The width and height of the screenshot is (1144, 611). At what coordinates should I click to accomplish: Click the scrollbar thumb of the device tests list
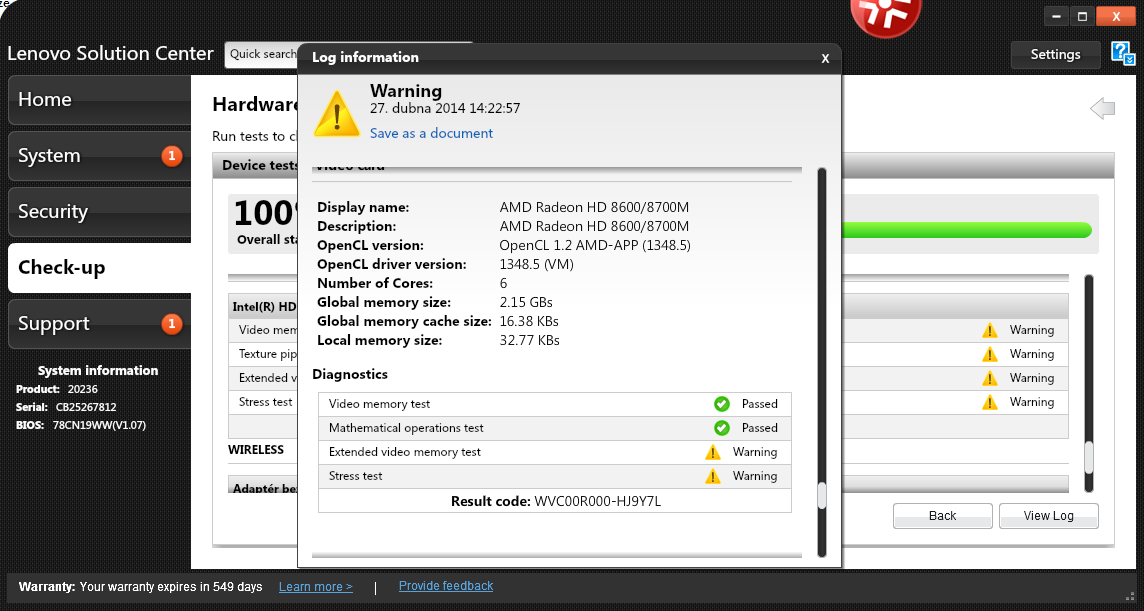1089,458
